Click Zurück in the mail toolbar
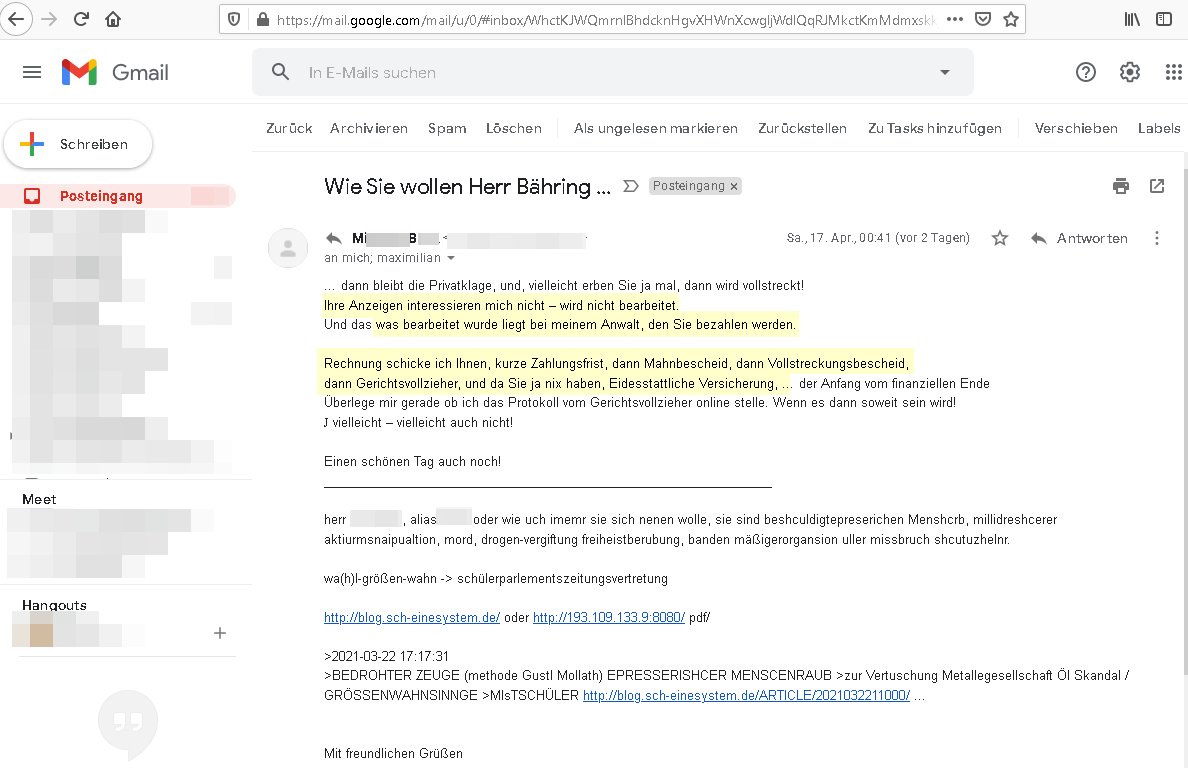 (x=289, y=128)
